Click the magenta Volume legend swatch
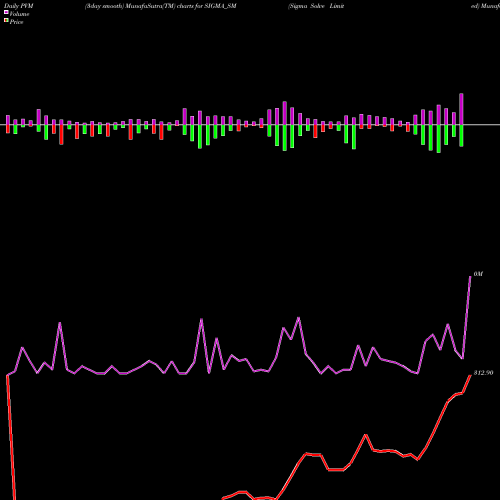Viewport: 500px width, 500px height. click(x=6, y=12)
